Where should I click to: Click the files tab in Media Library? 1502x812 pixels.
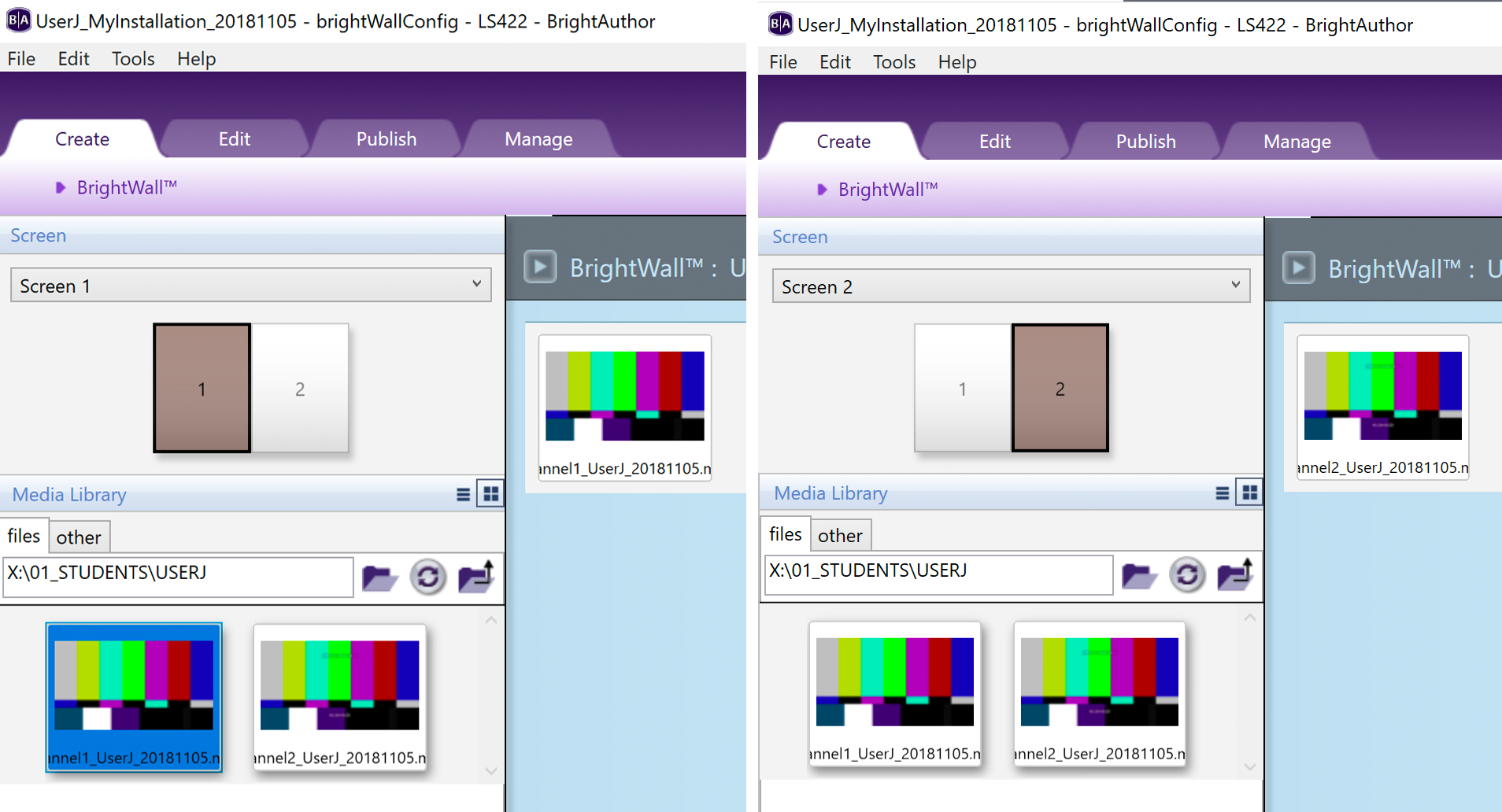[x=24, y=535]
